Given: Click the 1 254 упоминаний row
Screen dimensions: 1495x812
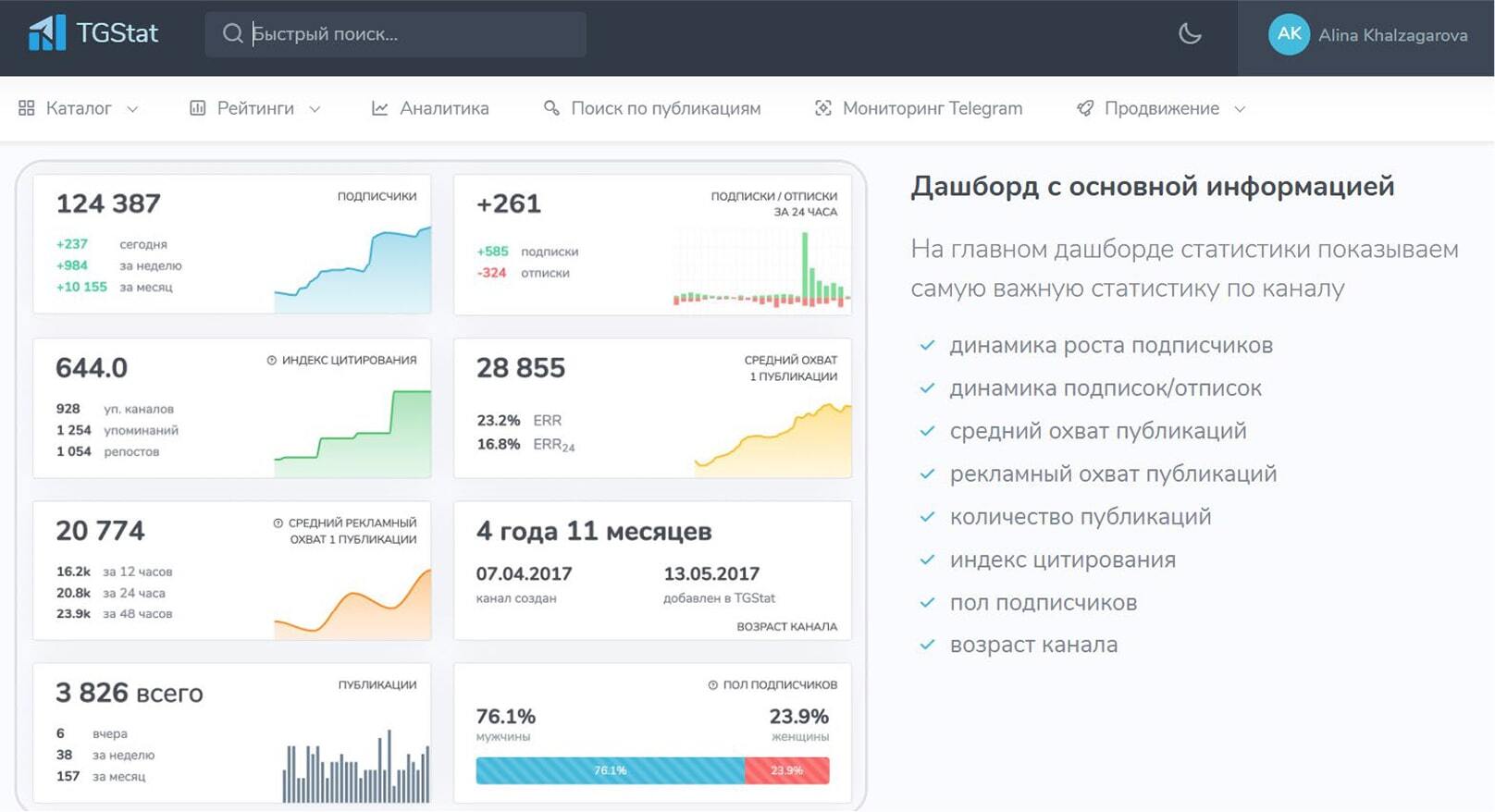Looking at the screenshot, I should pos(117,430).
